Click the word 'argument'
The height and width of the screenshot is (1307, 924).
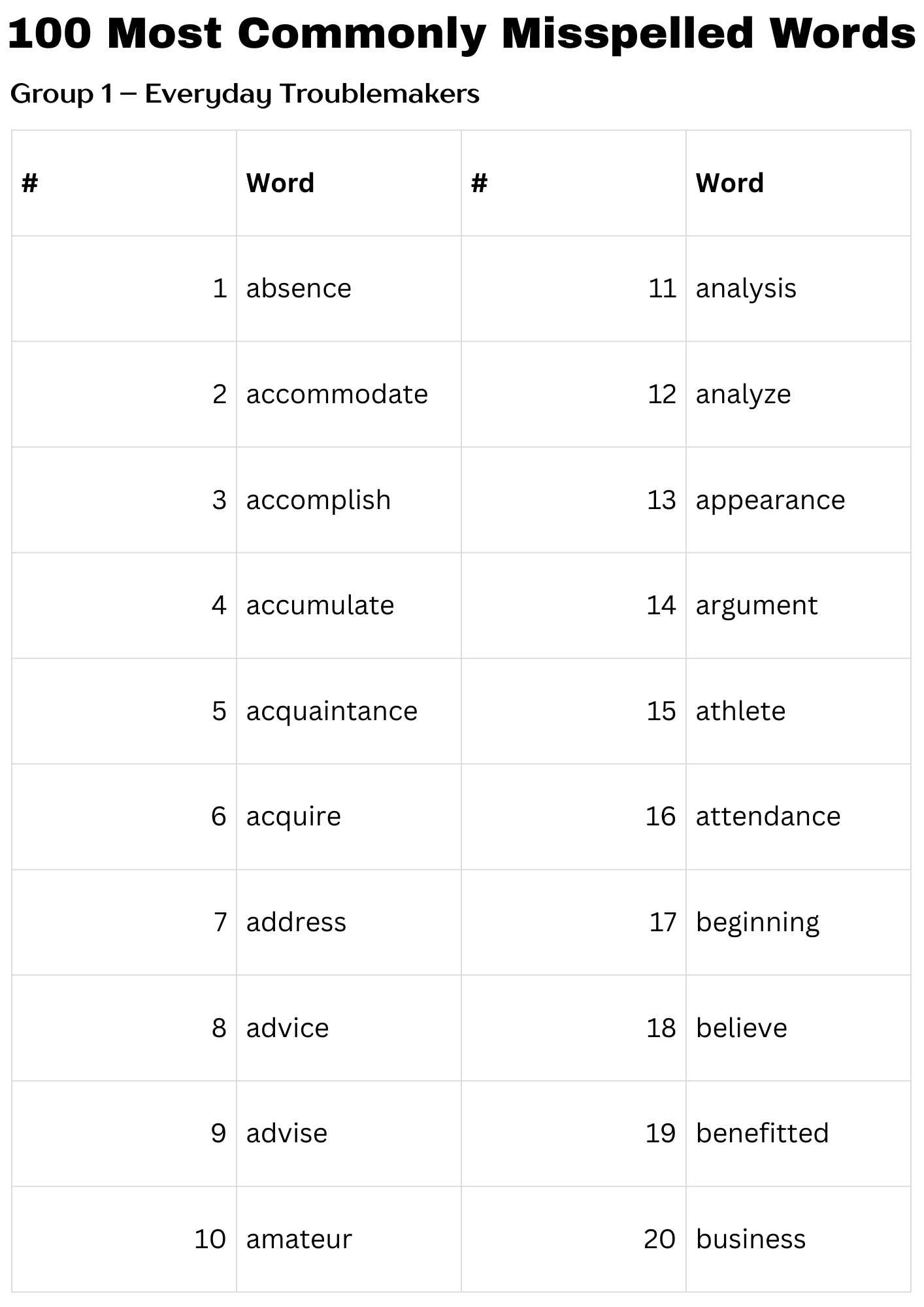coord(756,606)
